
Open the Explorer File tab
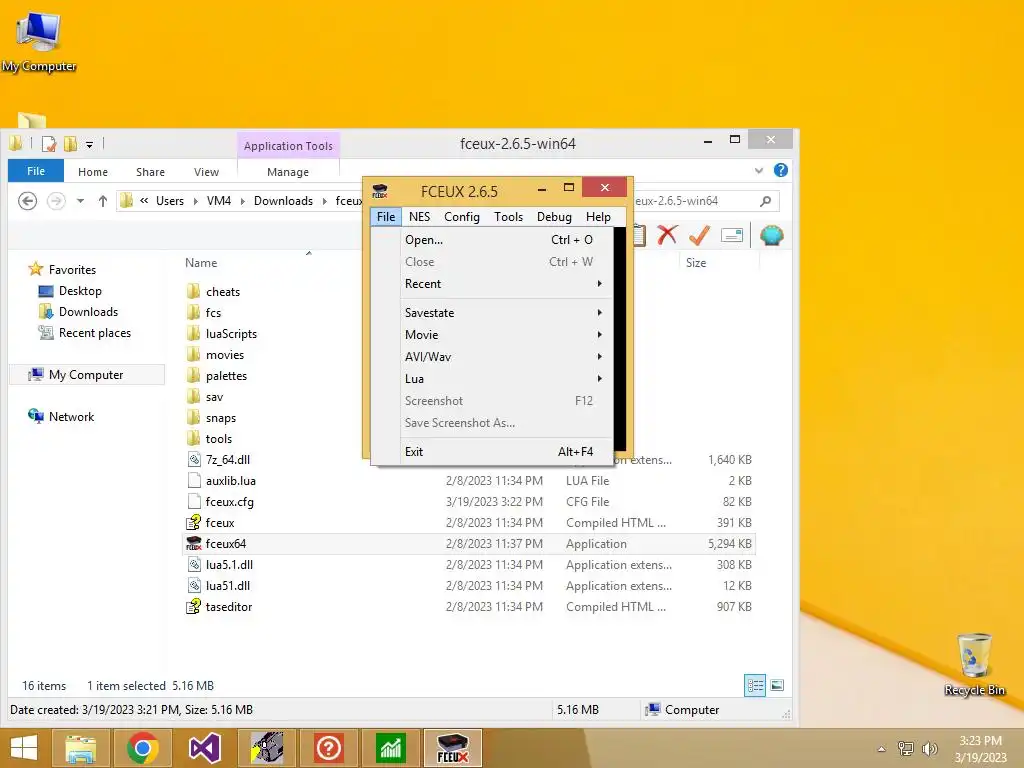36,171
